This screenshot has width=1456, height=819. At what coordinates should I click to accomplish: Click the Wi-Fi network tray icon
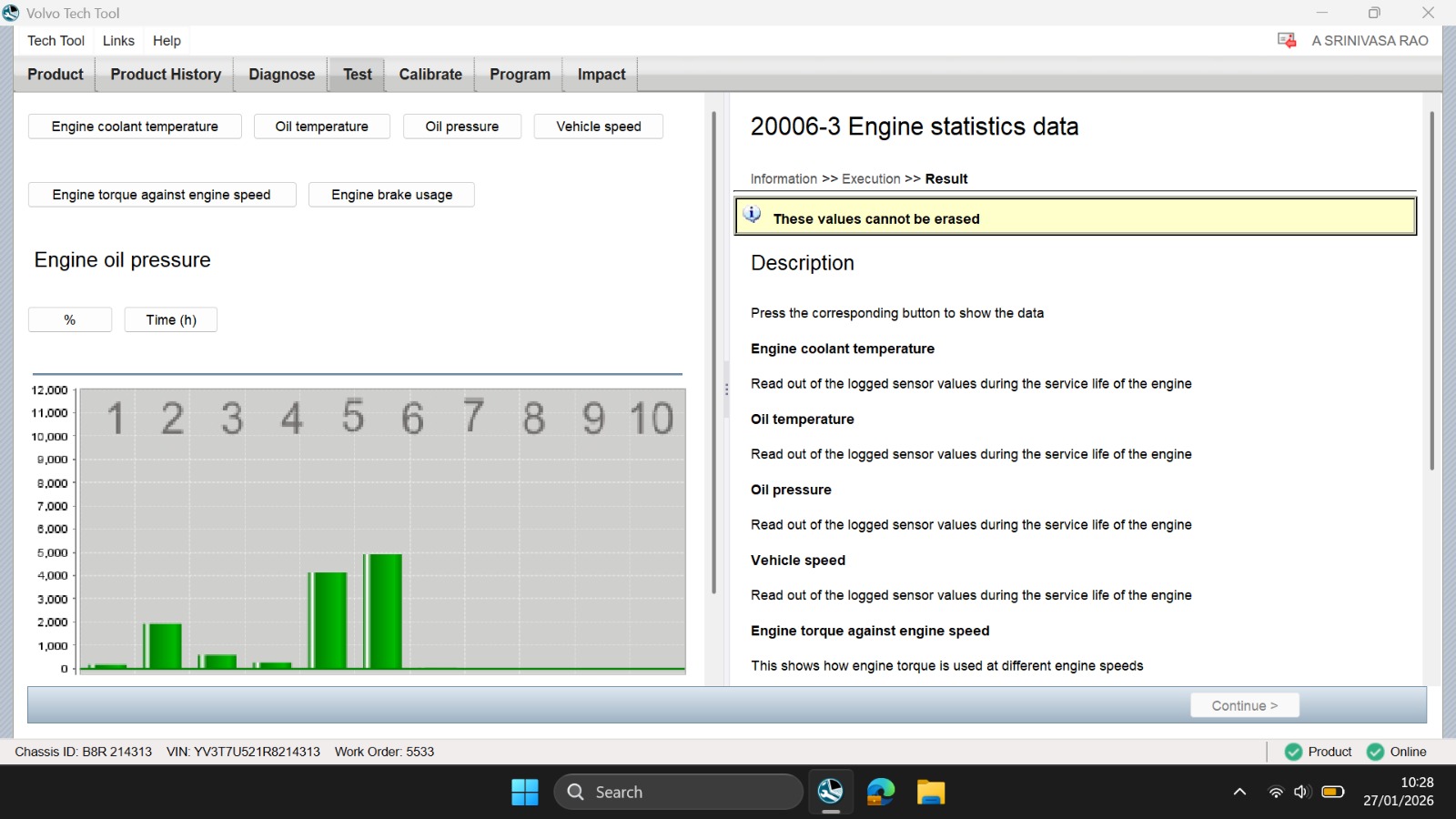[1276, 792]
